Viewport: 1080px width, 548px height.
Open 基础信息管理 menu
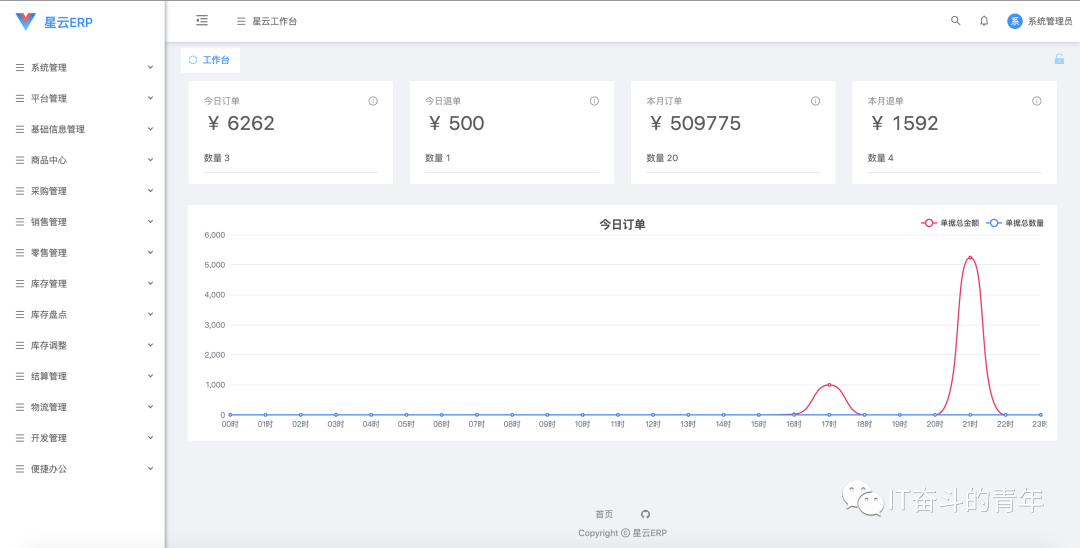click(x=83, y=129)
